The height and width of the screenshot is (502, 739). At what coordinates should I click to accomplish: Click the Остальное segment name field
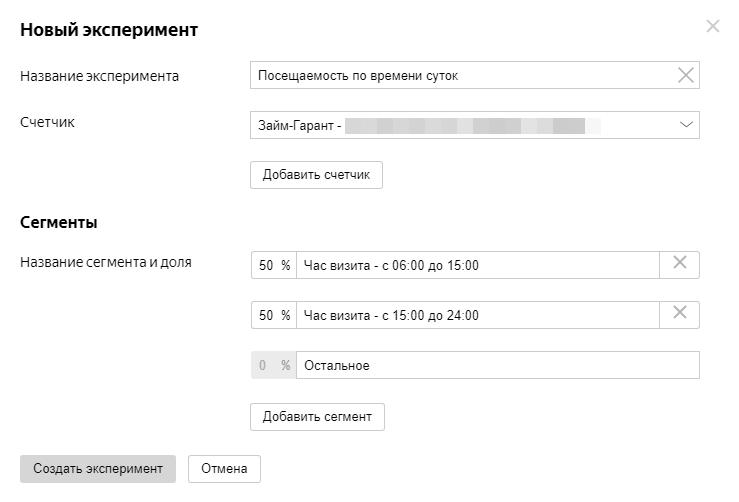pyautogui.click(x=497, y=365)
